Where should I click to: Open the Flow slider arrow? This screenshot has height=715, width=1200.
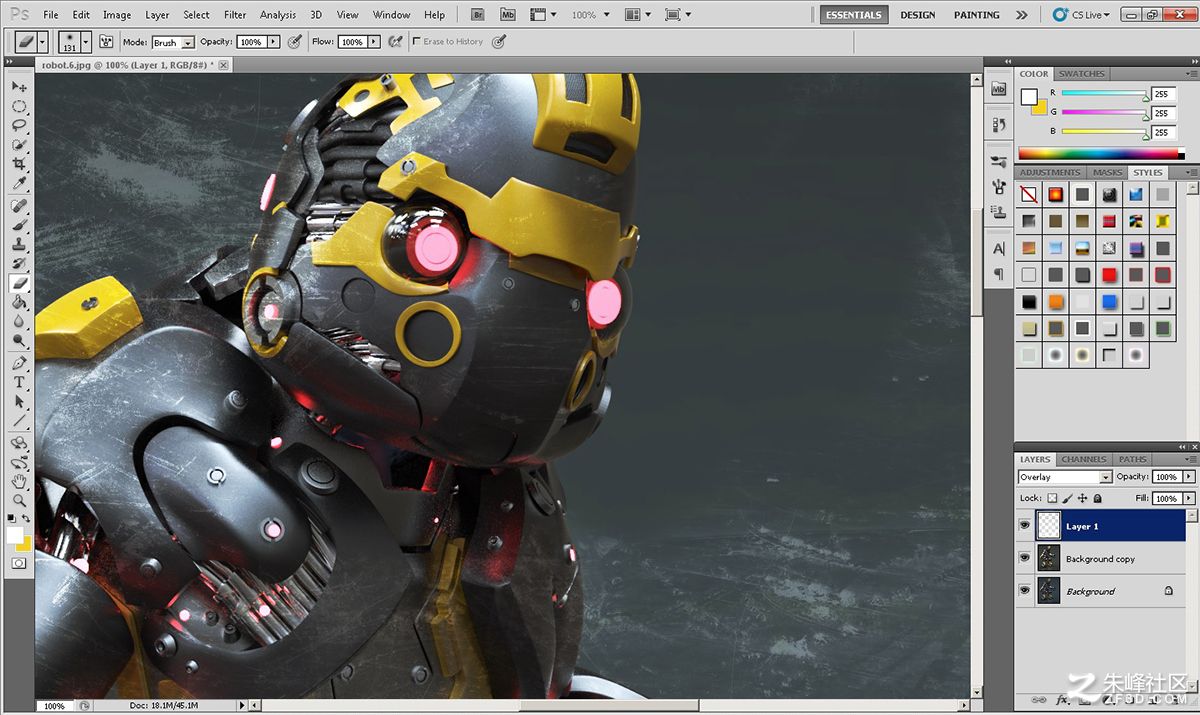(374, 42)
